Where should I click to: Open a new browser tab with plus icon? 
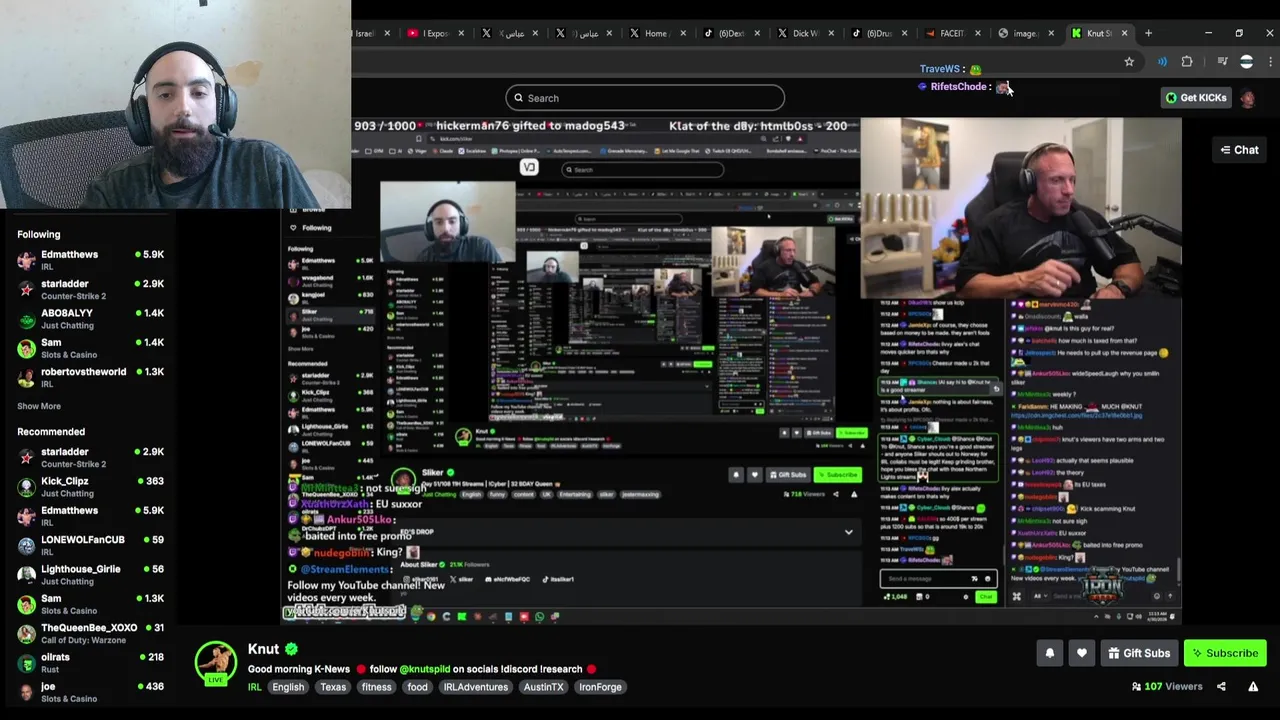pos(1148,33)
